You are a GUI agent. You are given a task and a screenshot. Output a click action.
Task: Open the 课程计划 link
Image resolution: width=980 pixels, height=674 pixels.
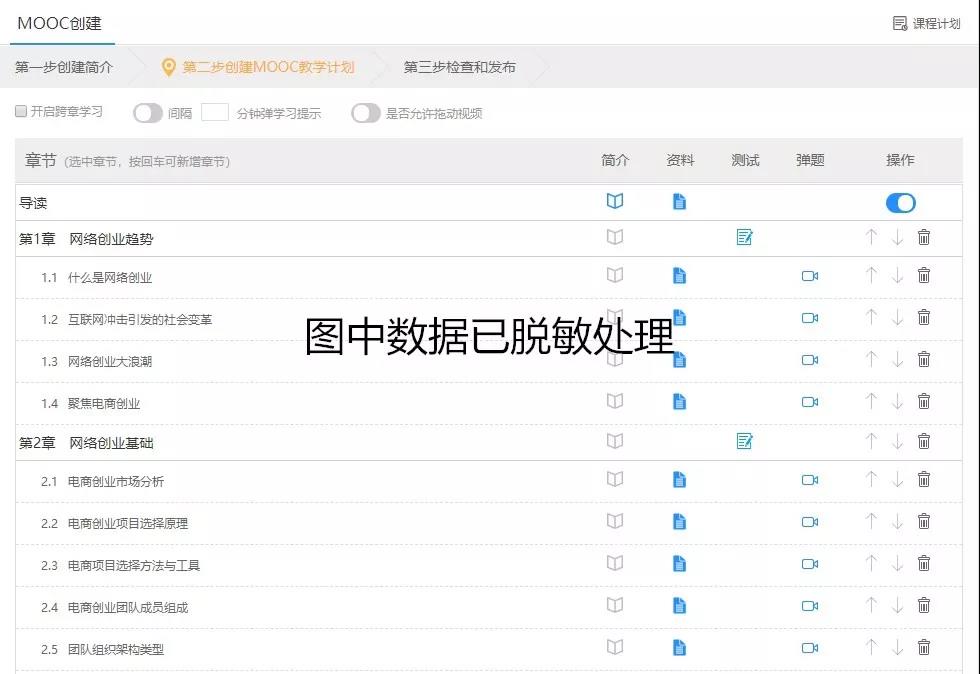pos(927,23)
